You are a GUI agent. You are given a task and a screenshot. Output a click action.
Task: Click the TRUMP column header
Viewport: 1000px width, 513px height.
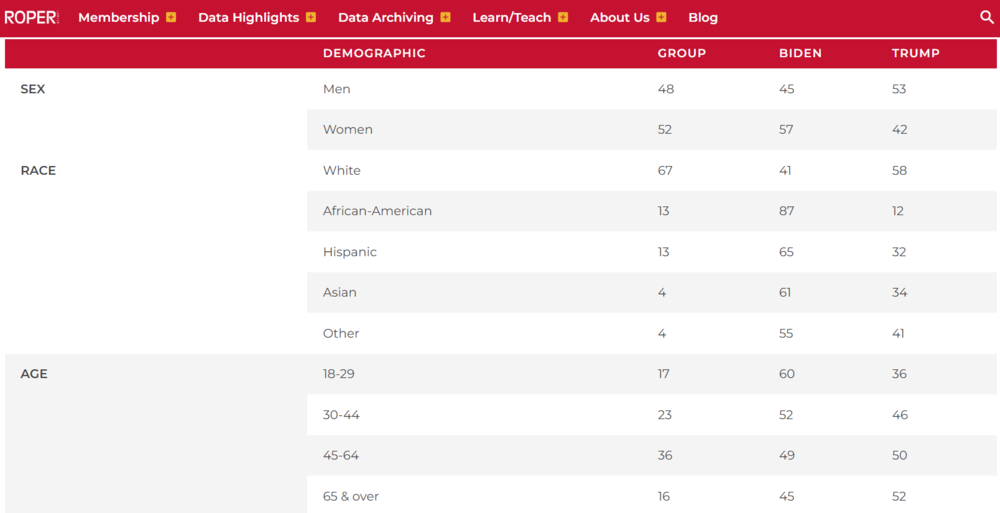[916, 53]
